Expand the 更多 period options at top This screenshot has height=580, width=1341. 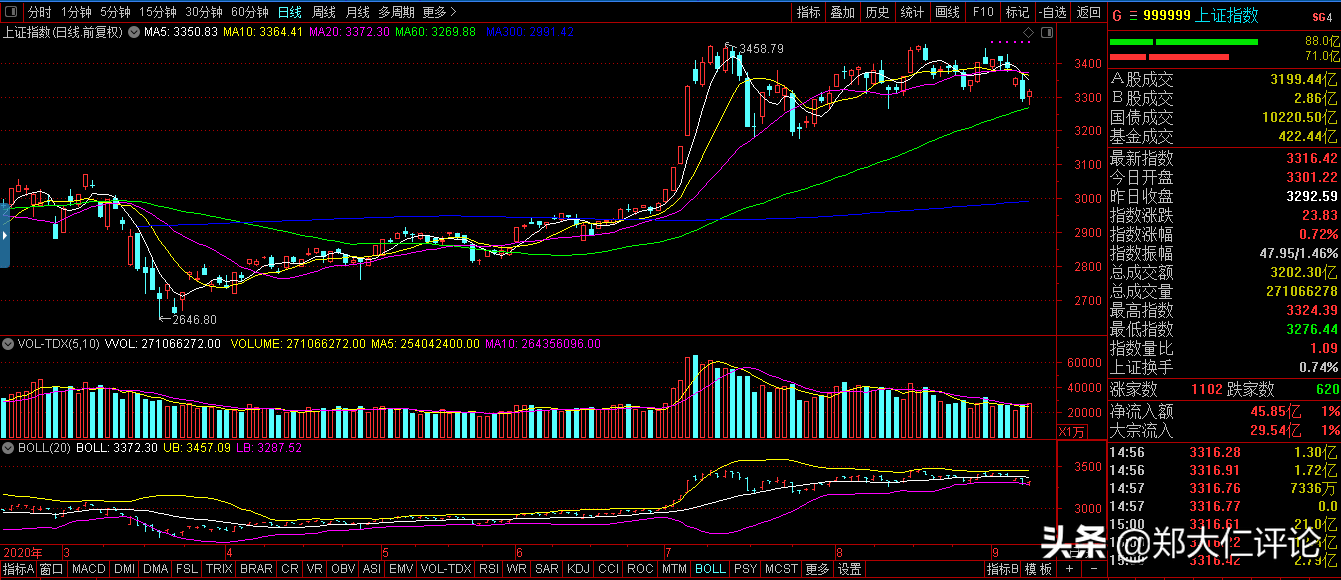point(439,12)
